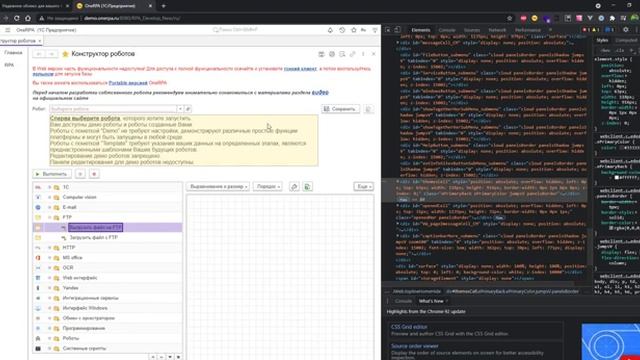Open DevTools settings with the gear icon
The height and width of the screenshot is (360, 640).
(x=626, y=30)
